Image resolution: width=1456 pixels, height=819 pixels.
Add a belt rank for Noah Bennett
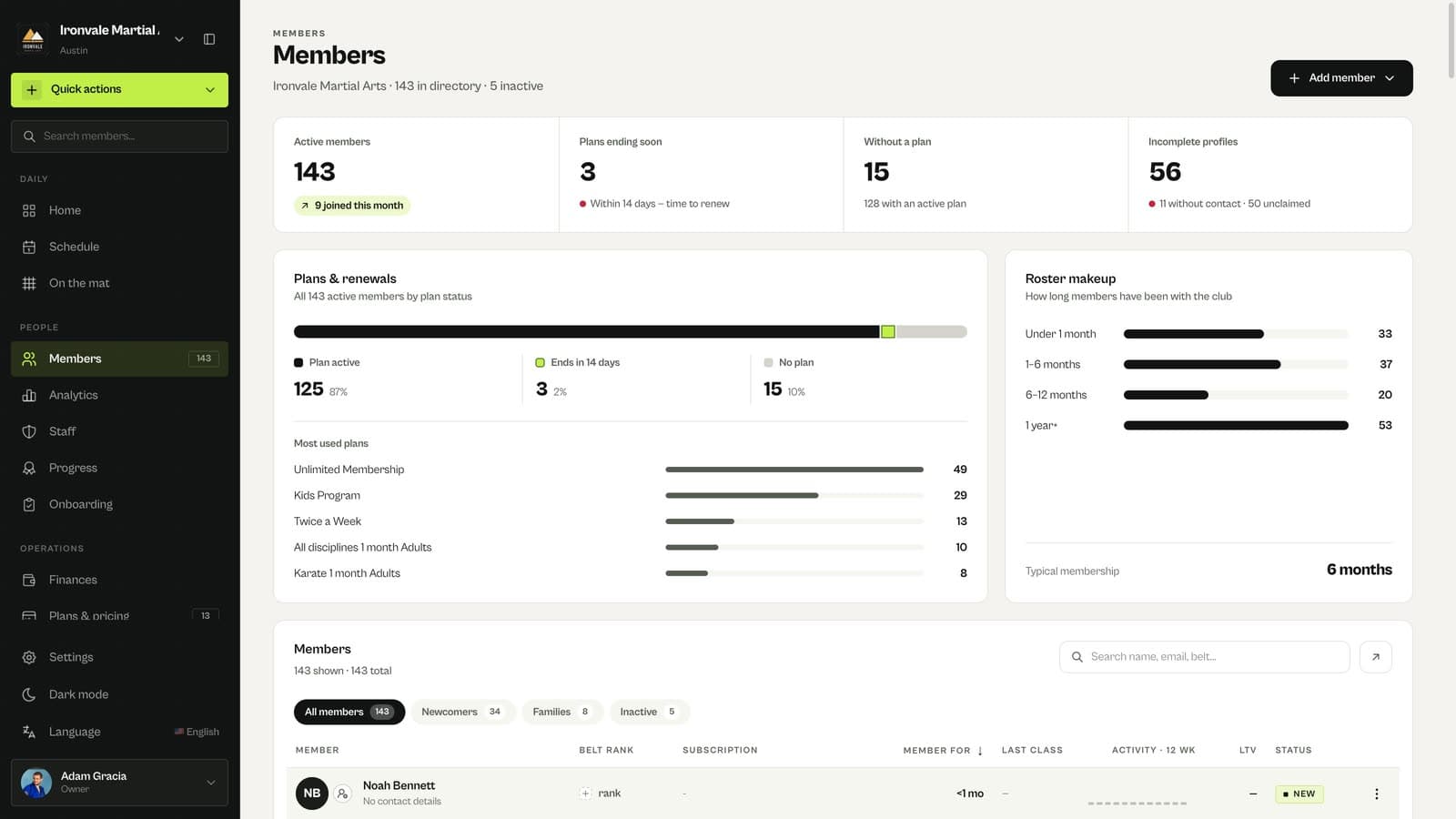(601, 794)
